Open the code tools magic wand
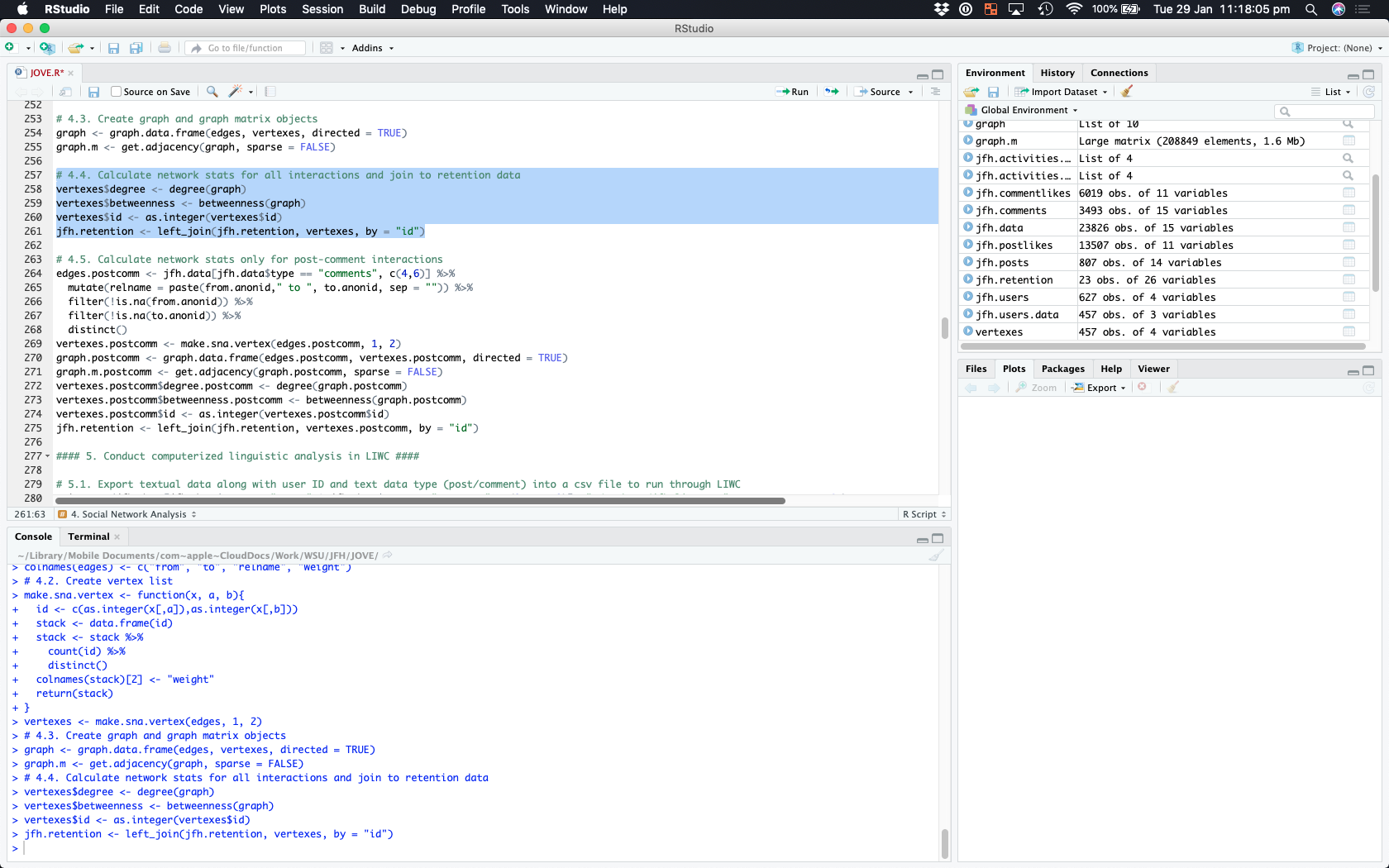 236,92
